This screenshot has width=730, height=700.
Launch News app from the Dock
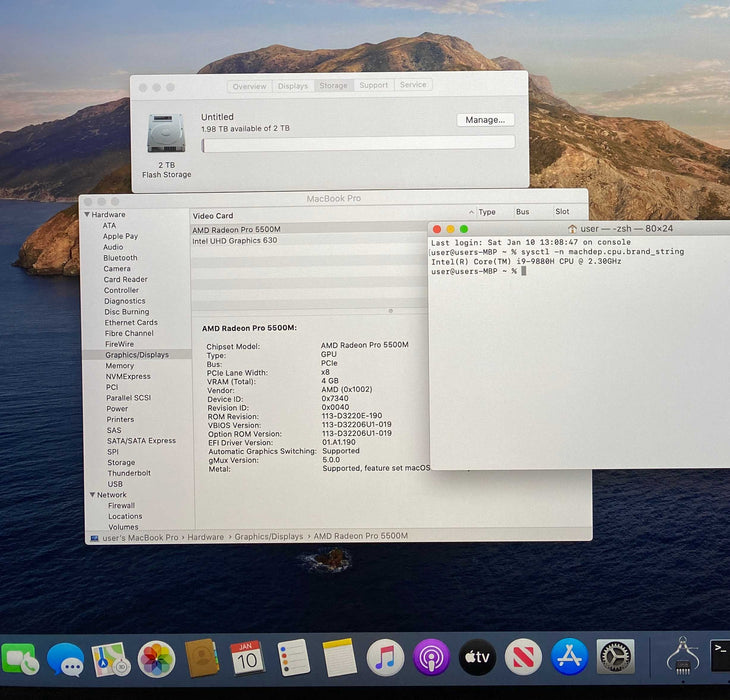point(523,657)
